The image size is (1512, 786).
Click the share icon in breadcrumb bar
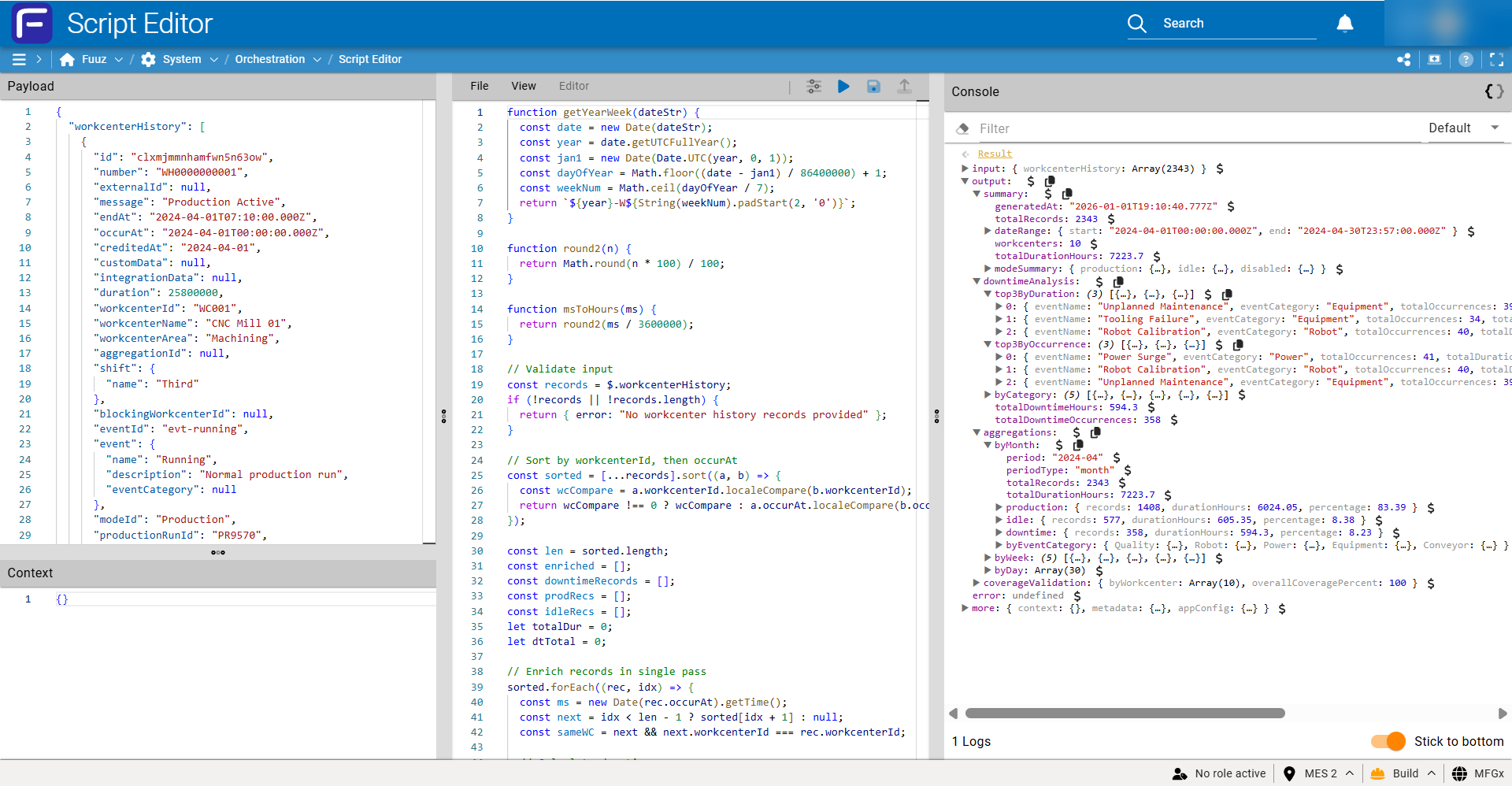[x=1403, y=59]
